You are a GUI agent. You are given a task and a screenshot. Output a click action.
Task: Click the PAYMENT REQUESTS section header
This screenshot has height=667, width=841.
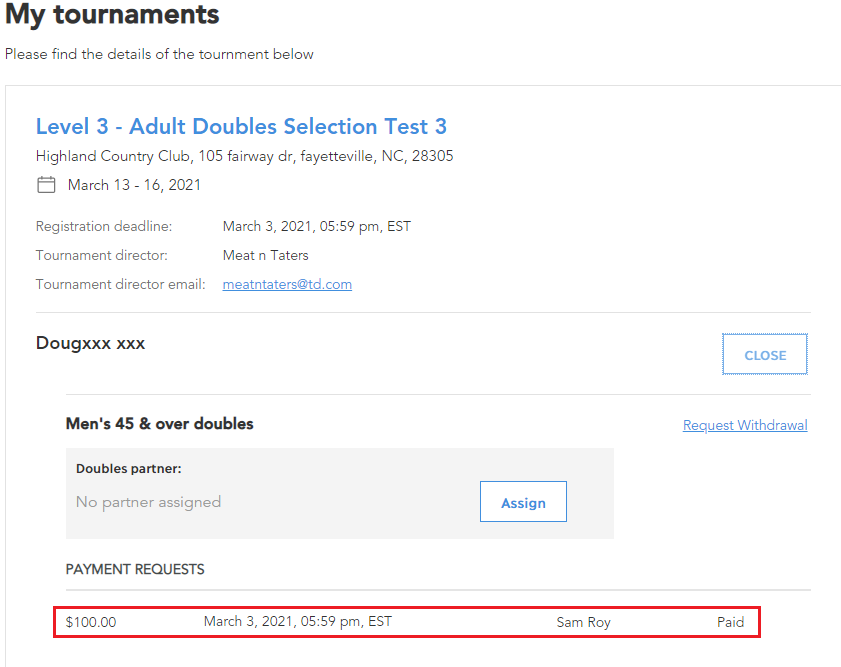click(x=135, y=569)
